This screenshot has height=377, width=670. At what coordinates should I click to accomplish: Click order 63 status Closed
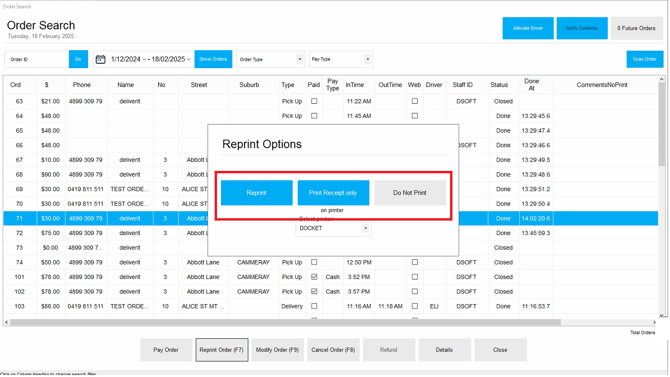coord(503,101)
